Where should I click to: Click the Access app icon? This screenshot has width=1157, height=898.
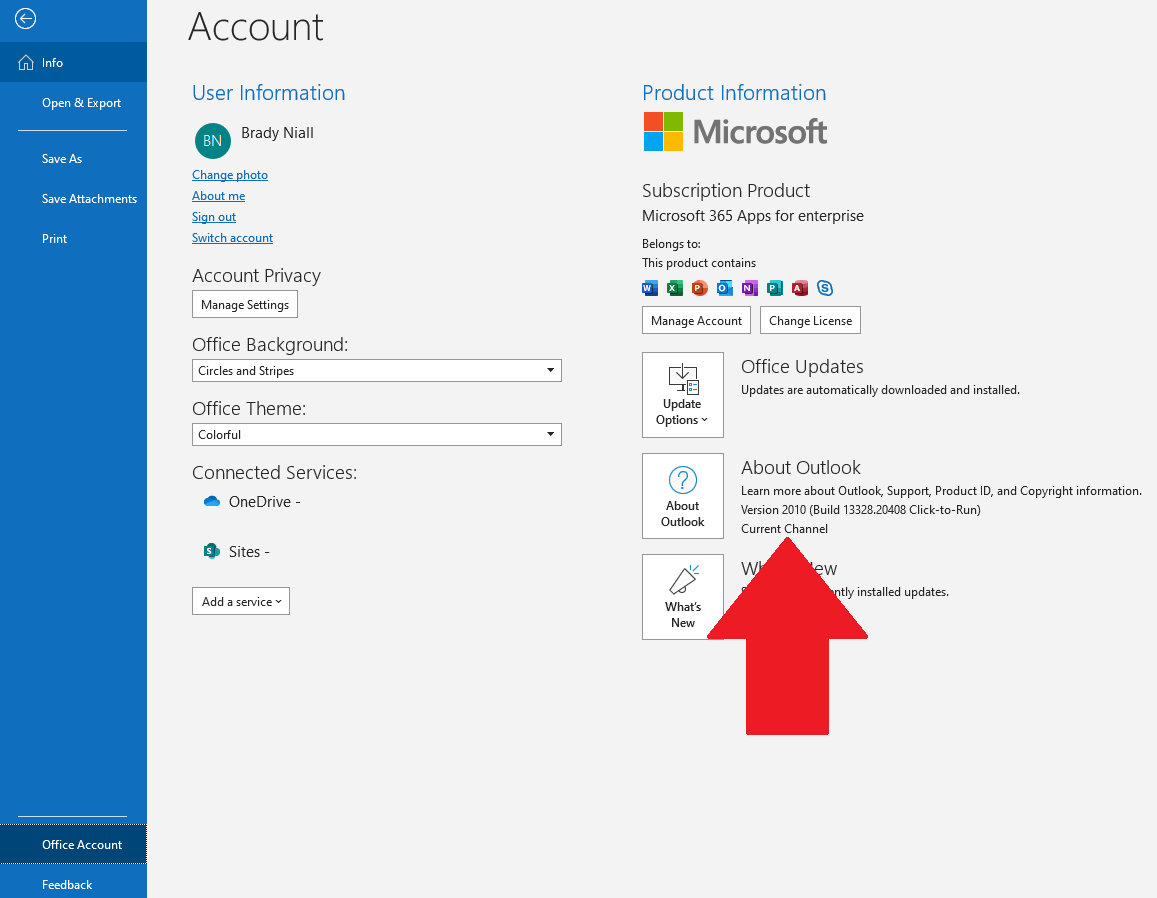(800, 288)
